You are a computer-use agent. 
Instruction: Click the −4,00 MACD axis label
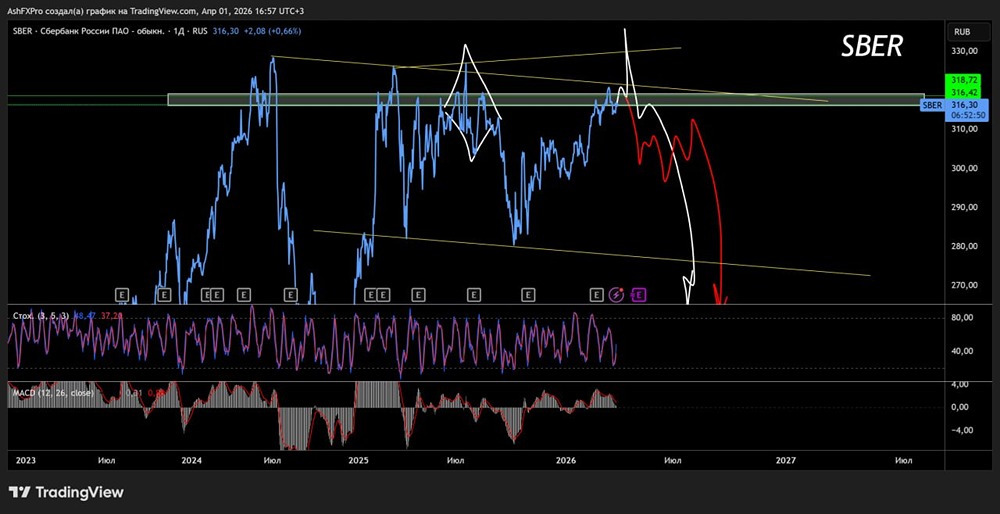(x=964, y=430)
